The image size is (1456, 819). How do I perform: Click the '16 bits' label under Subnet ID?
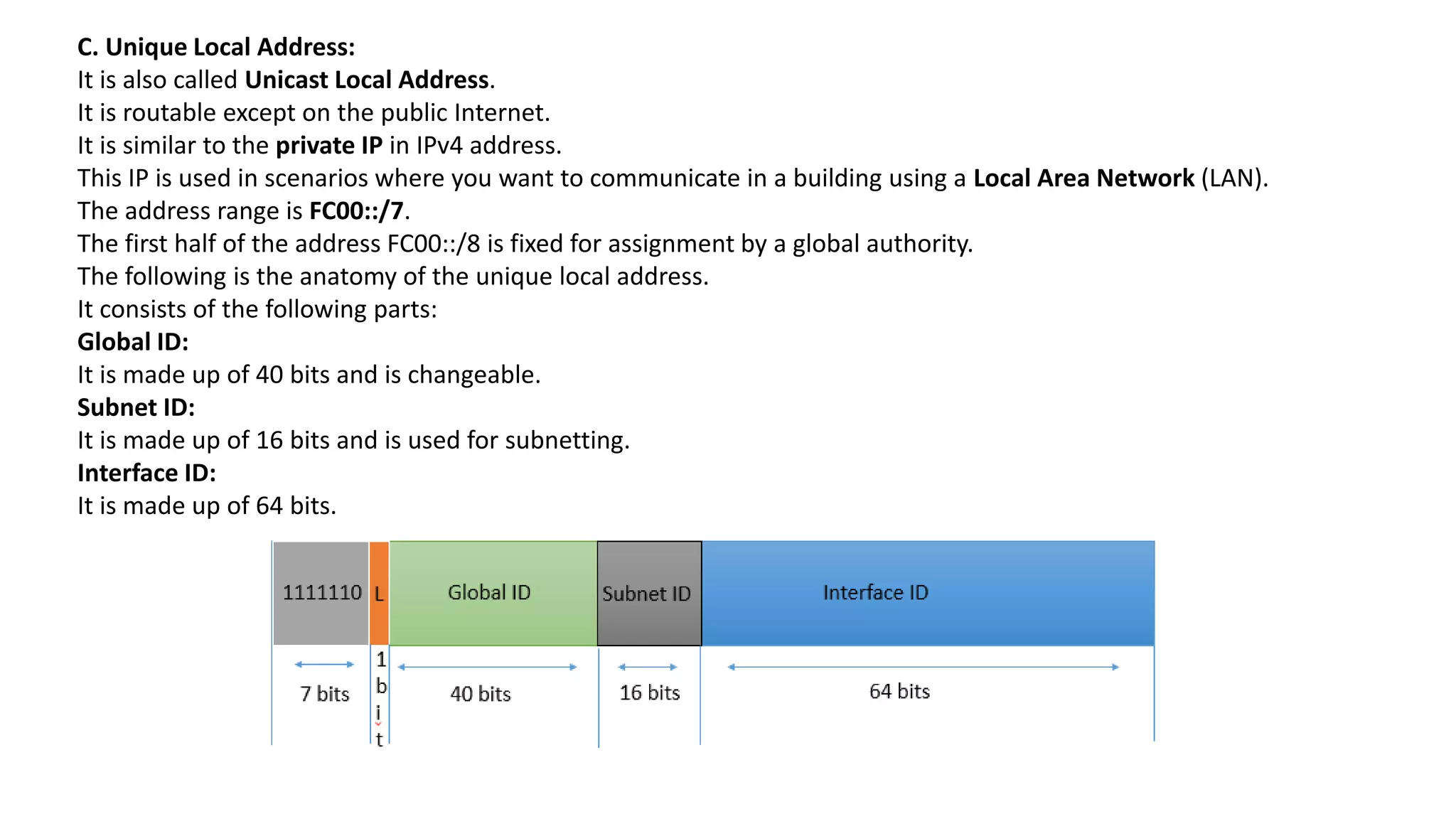point(650,692)
